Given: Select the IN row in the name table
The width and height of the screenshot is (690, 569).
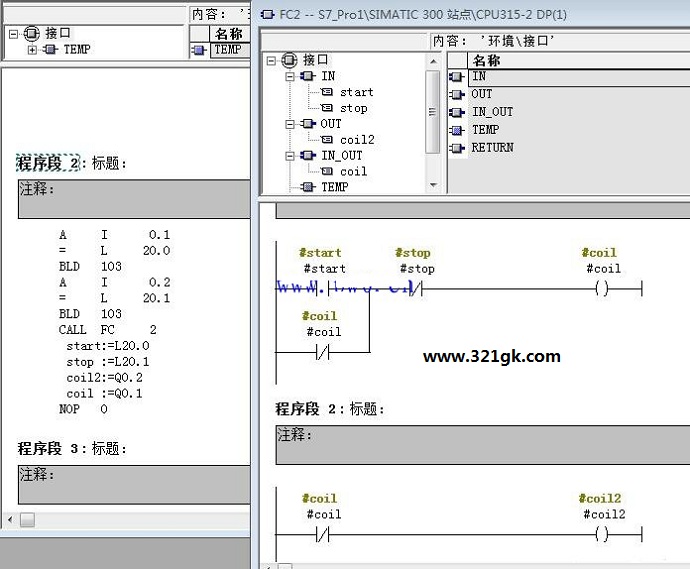Looking at the screenshot, I should tap(579, 77).
